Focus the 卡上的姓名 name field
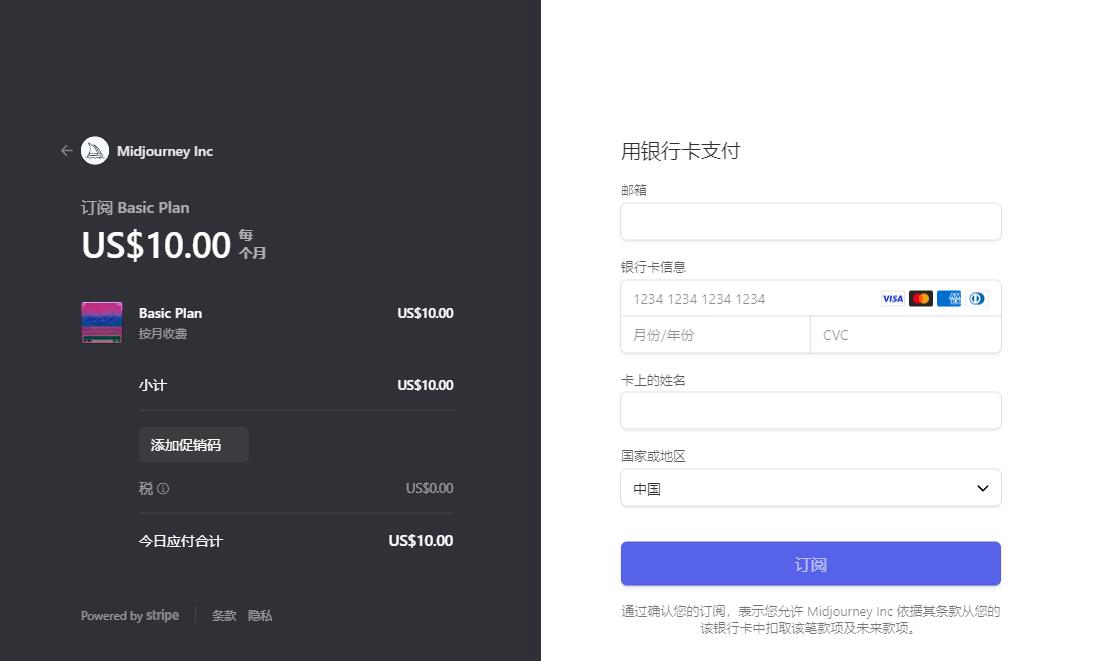1097x661 pixels. [810, 411]
